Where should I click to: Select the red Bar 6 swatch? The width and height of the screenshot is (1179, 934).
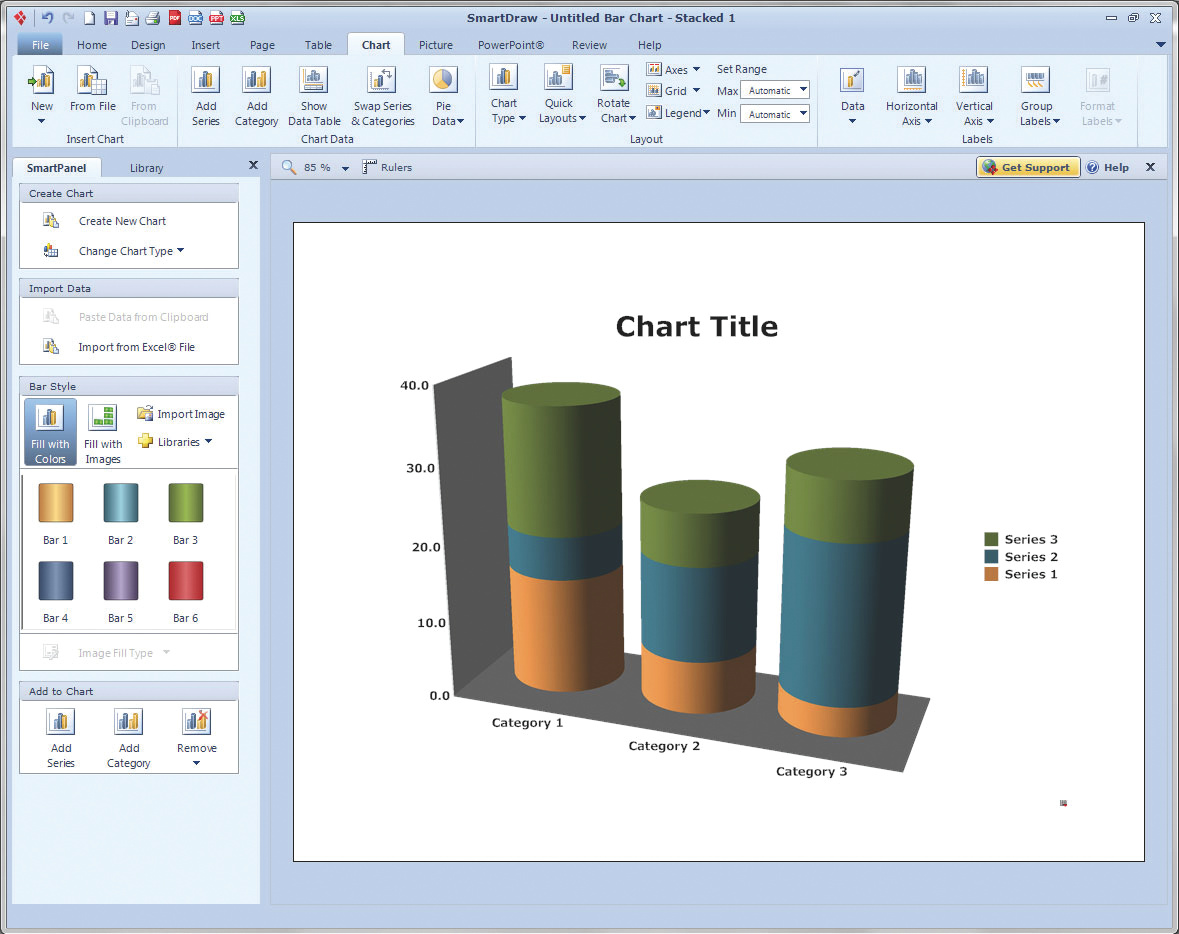click(186, 581)
